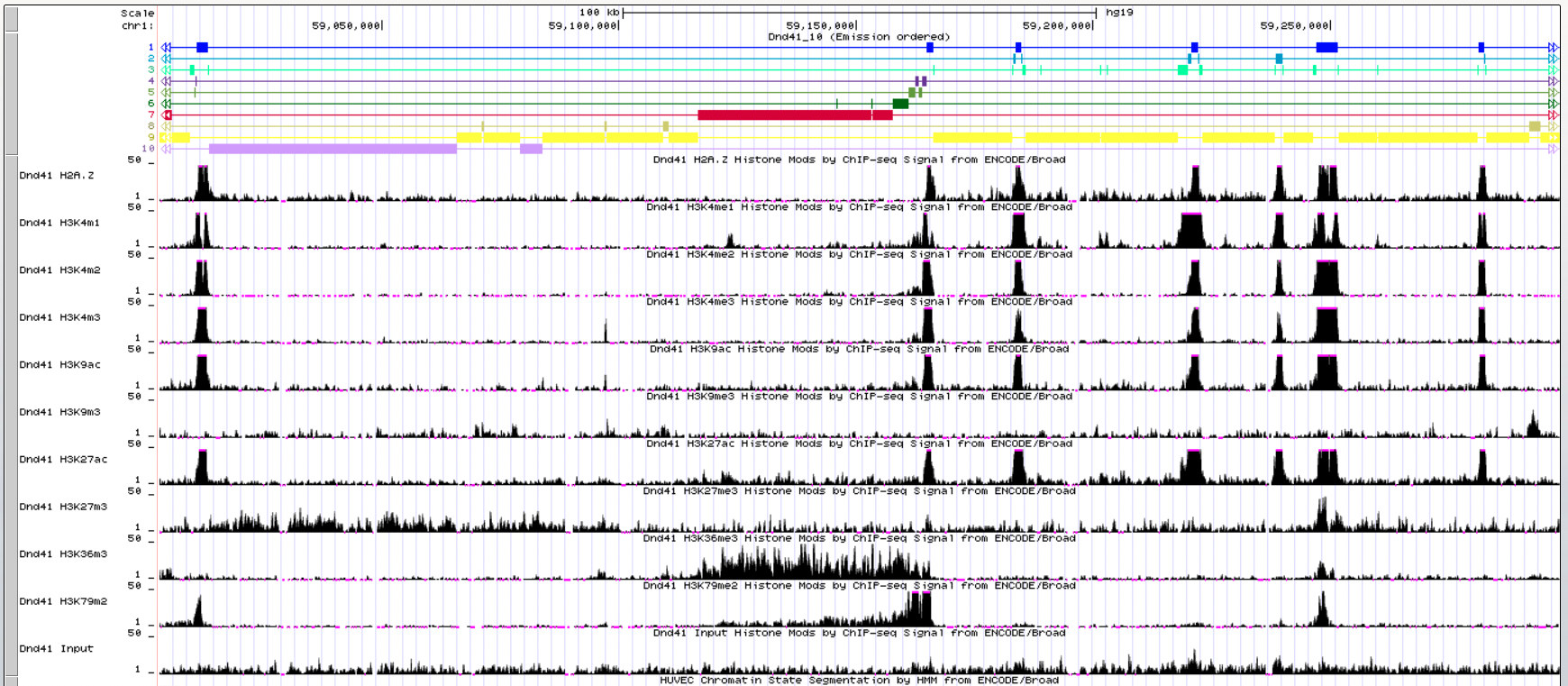Click the '100 kb' scale bar label
This screenshot has width=1568, height=686.
599,13
